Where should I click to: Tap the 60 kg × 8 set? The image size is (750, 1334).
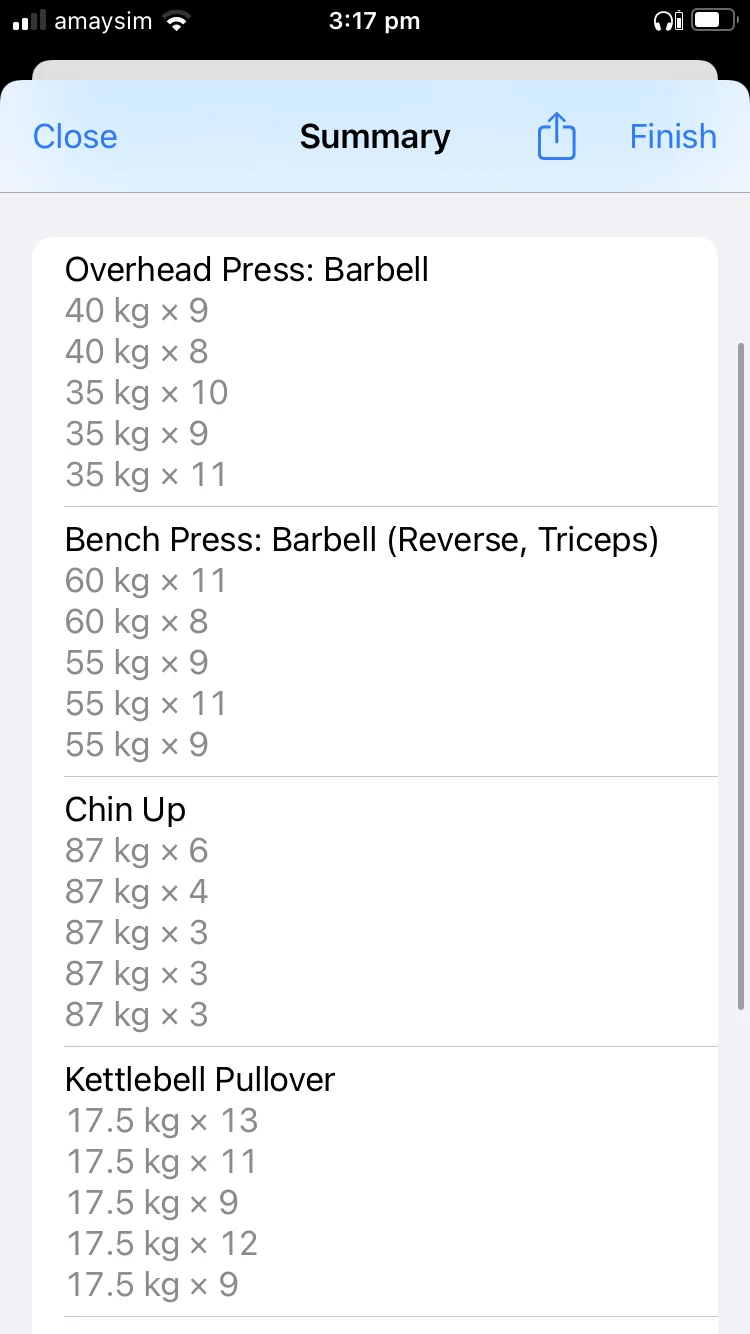point(137,622)
